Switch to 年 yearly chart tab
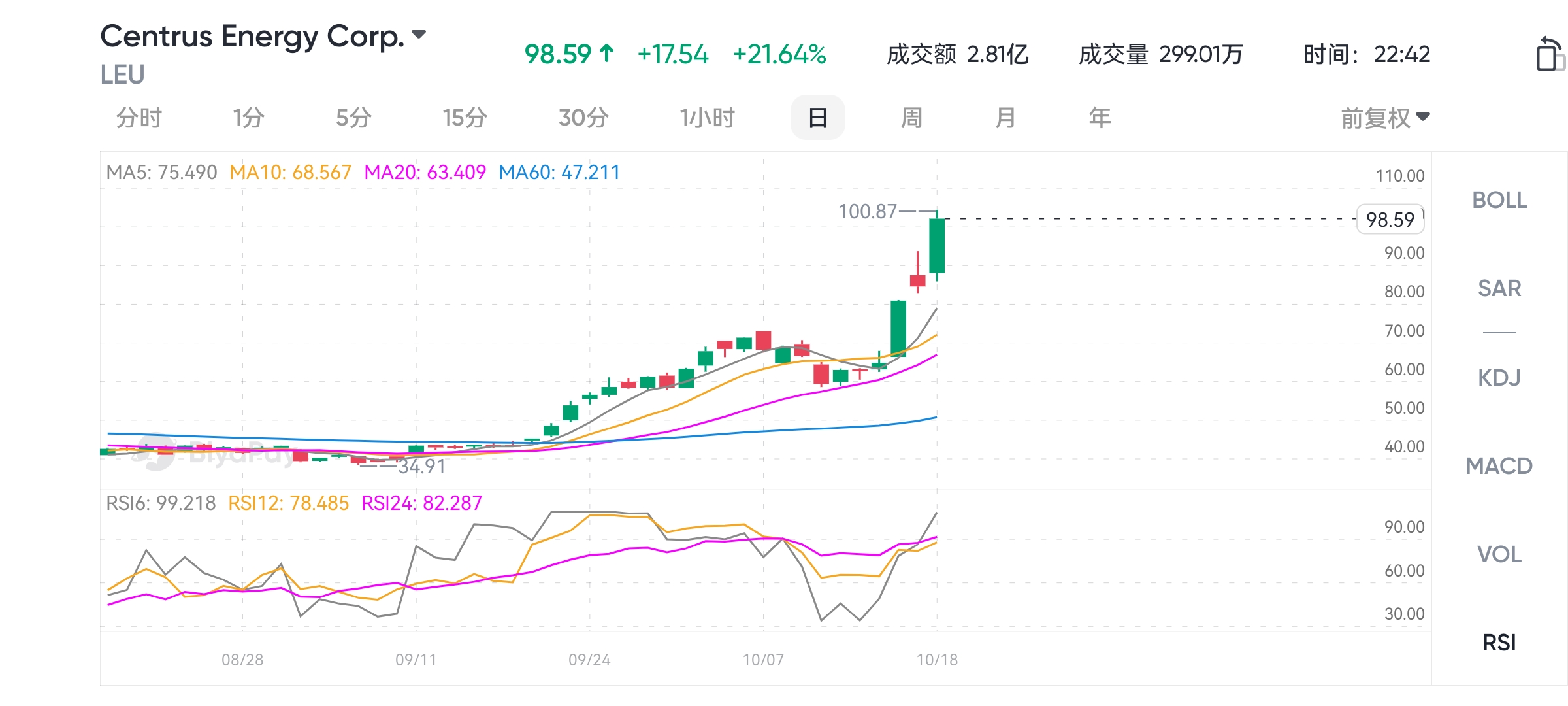 click(x=1100, y=118)
